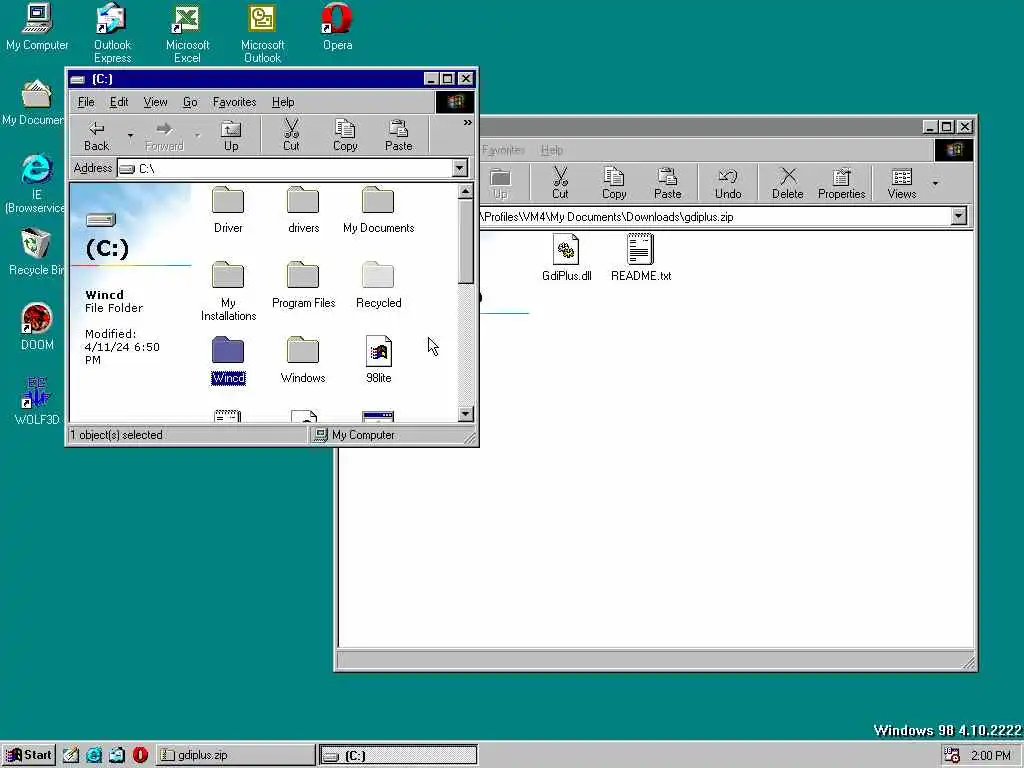
Task: Open Help menu in C: window
Action: (283, 102)
